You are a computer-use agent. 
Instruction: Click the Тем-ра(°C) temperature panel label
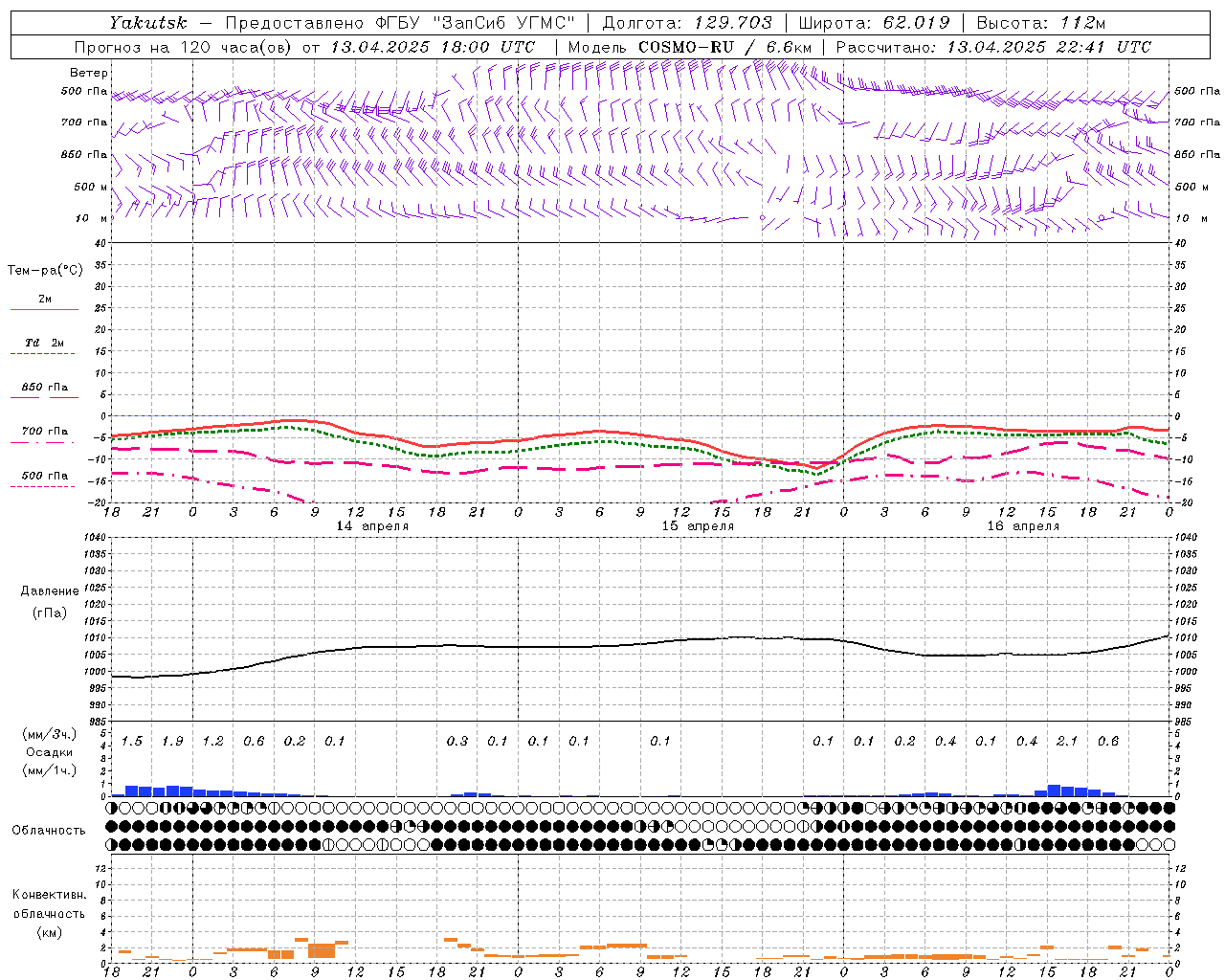(x=45, y=271)
